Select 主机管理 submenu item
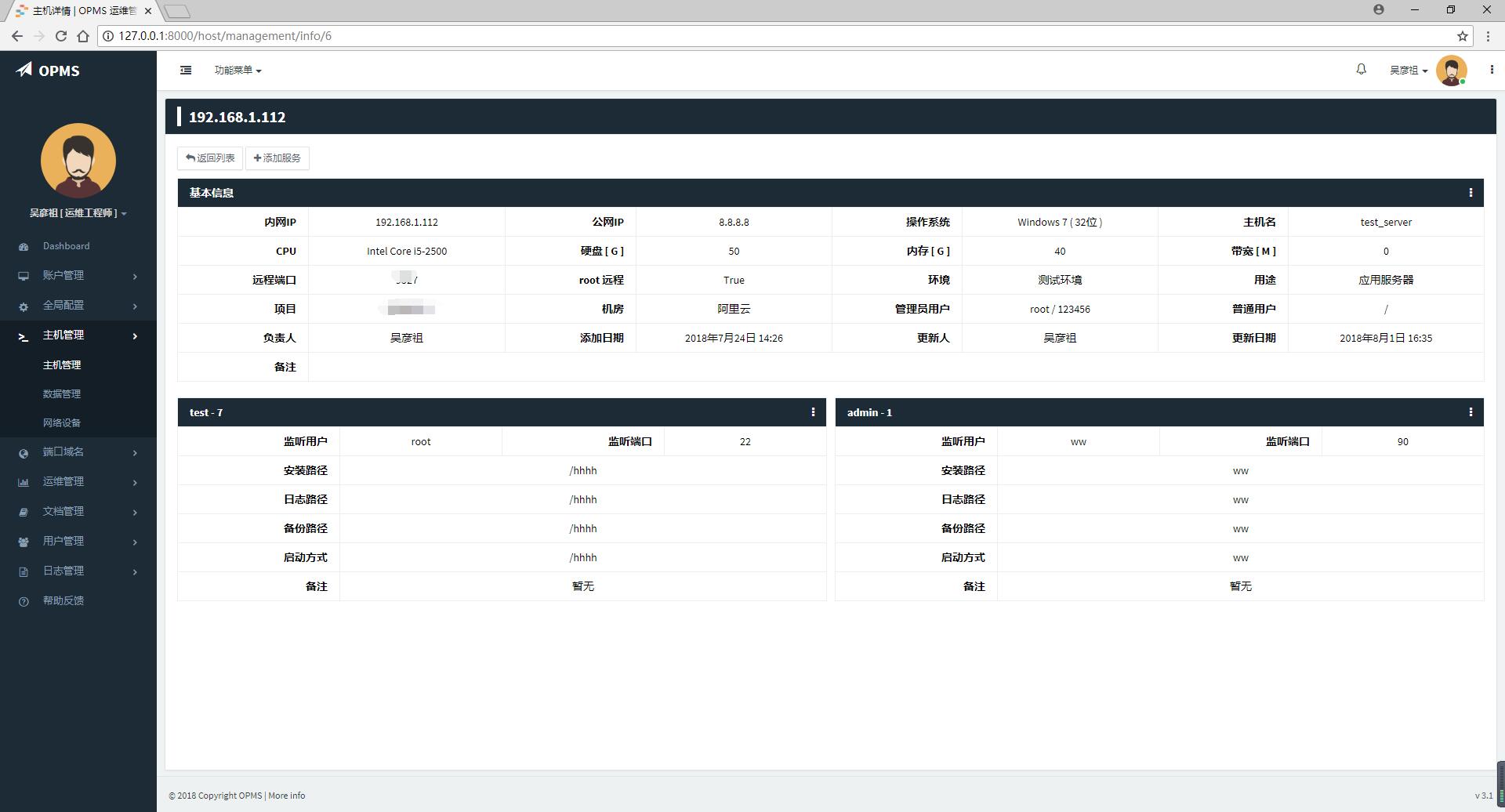Viewport: 1505px width, 812px height. pos(62,365)
